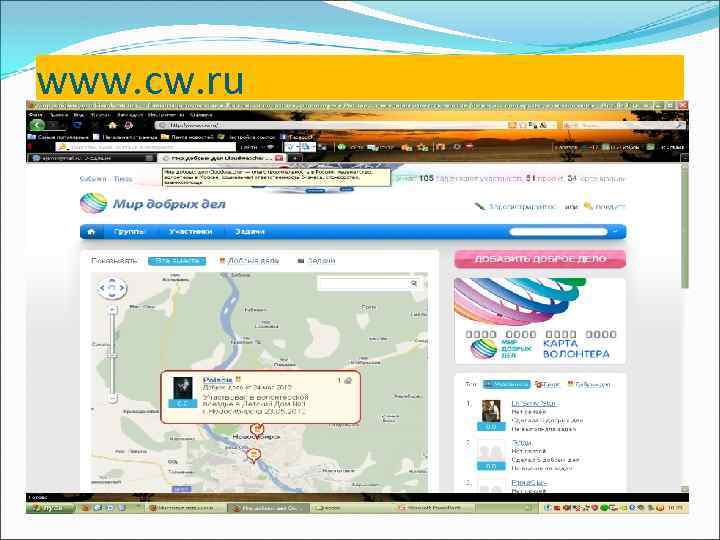Click the Карта волонтера banner

(540, 321)
